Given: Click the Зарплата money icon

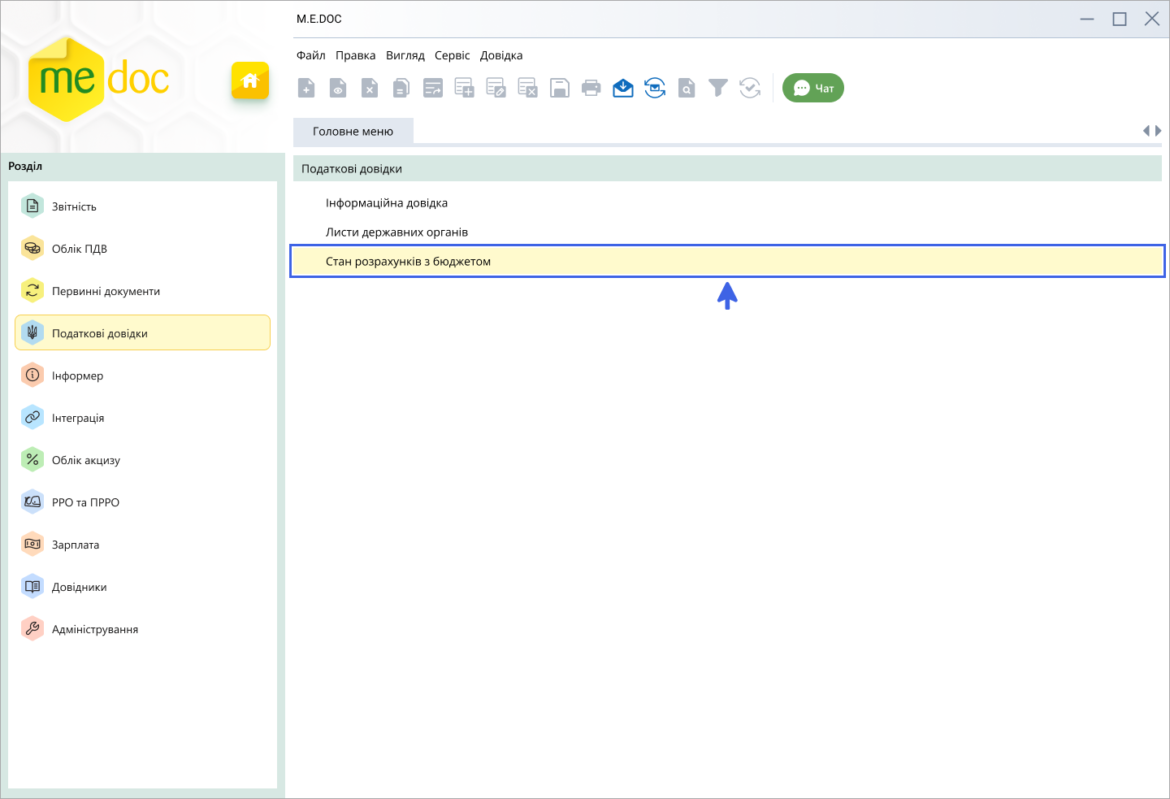Looking at the screenshot, I should 32,545.
